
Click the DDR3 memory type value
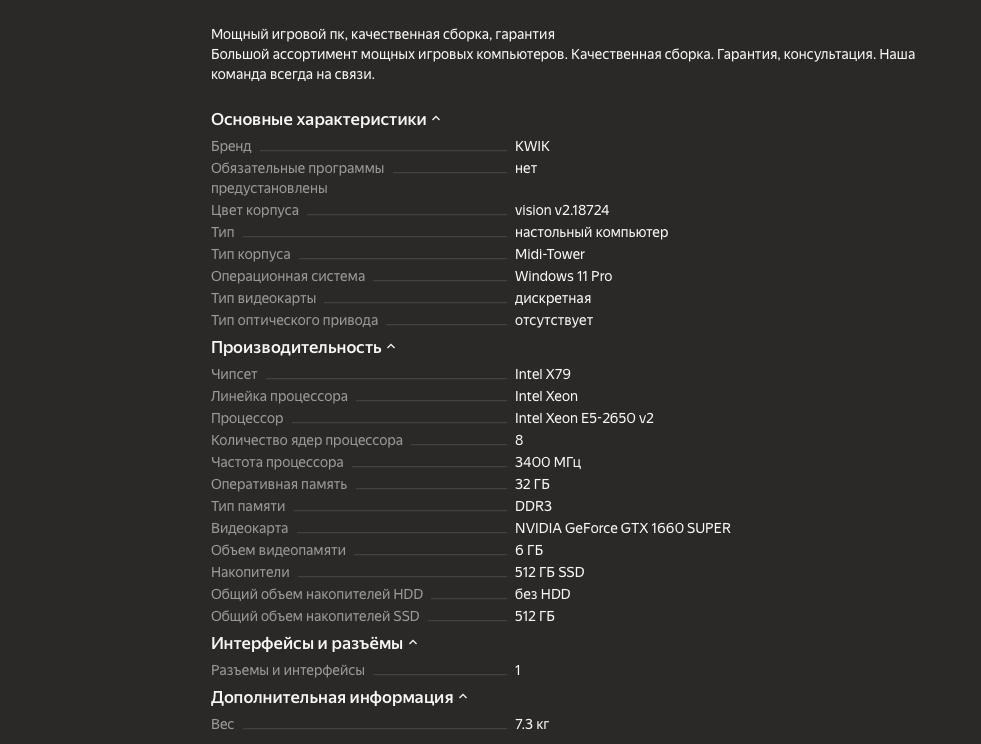click(x=533, y=506)
